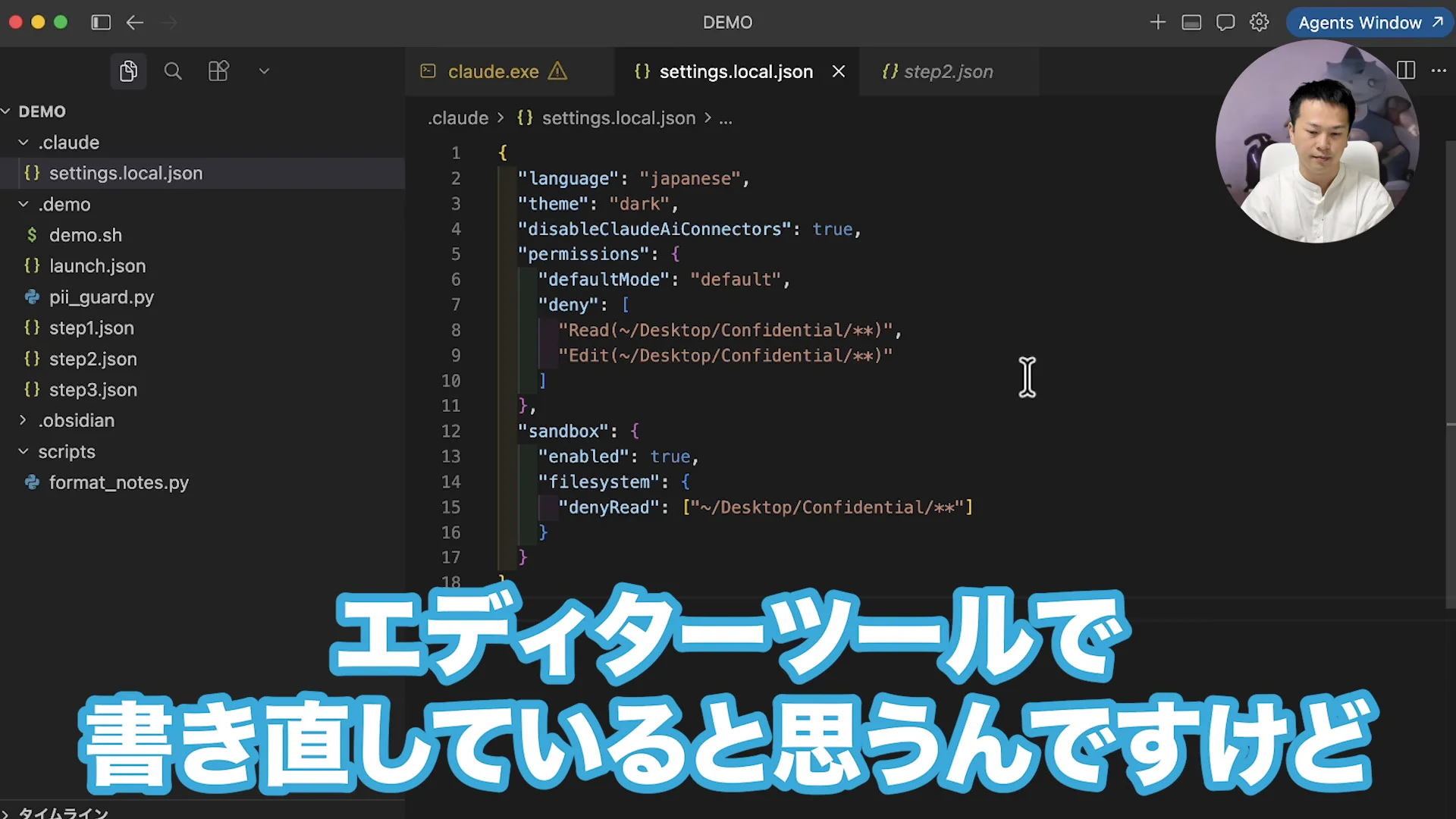Go back with the left arrow
The width and height of the screenshot is (1456, 819).
(x=135, y=23)
